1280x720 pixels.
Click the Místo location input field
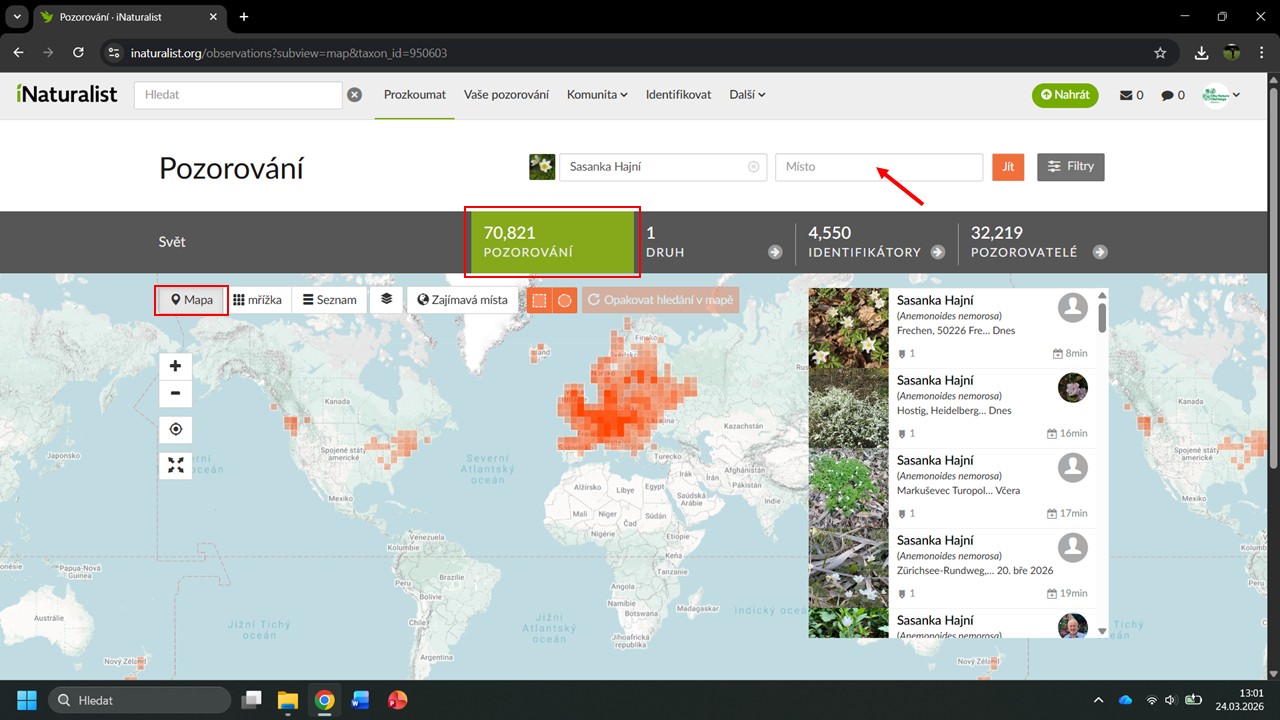[878, 167]
